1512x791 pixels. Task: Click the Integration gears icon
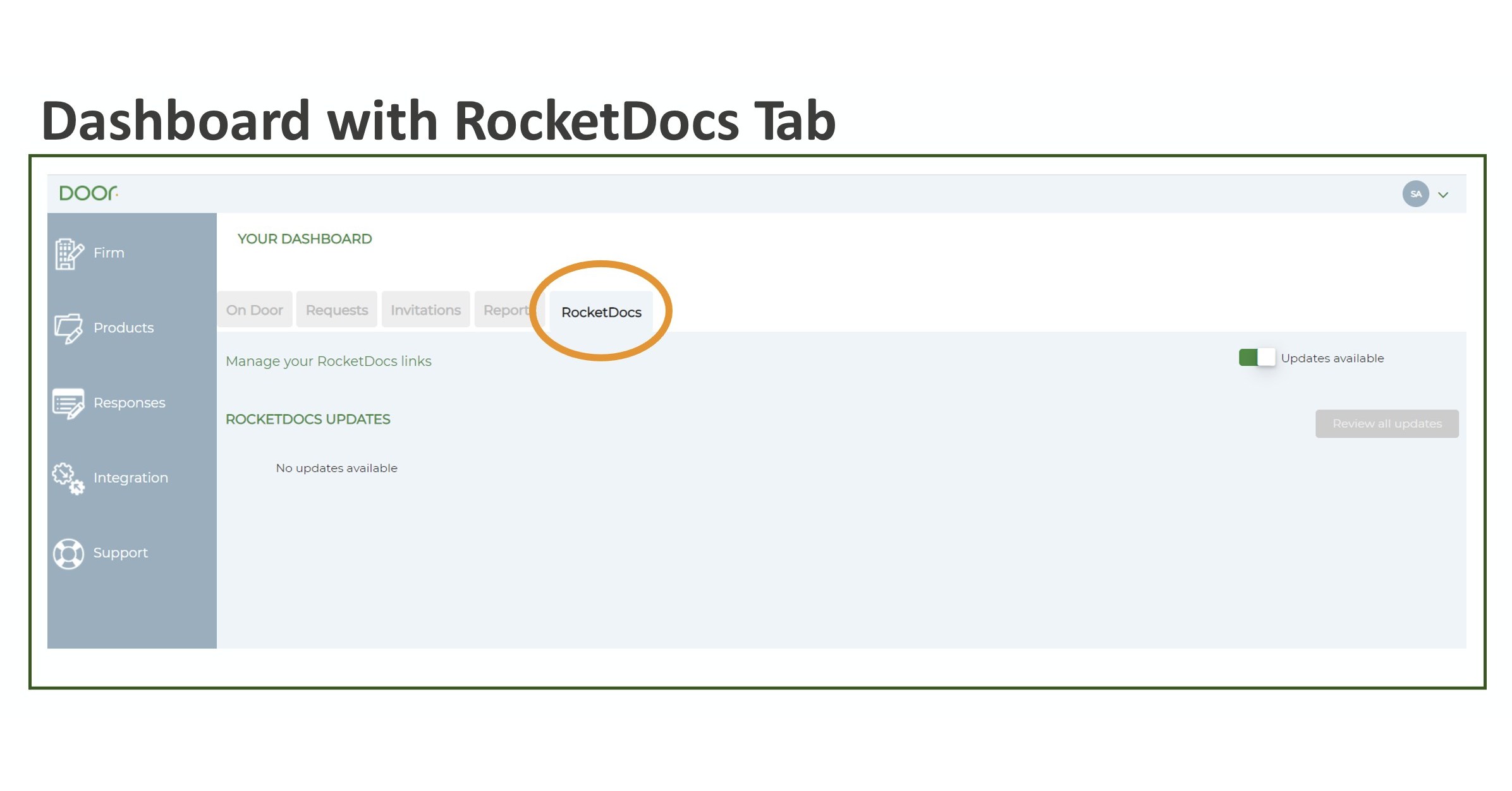tap(69, 478)
